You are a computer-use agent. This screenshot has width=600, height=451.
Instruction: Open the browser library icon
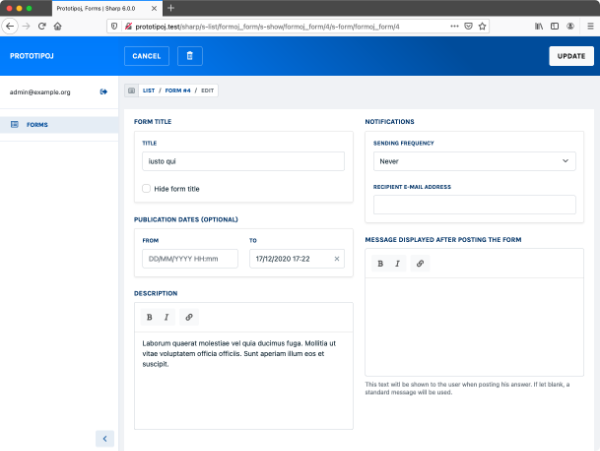coord(539,26)
